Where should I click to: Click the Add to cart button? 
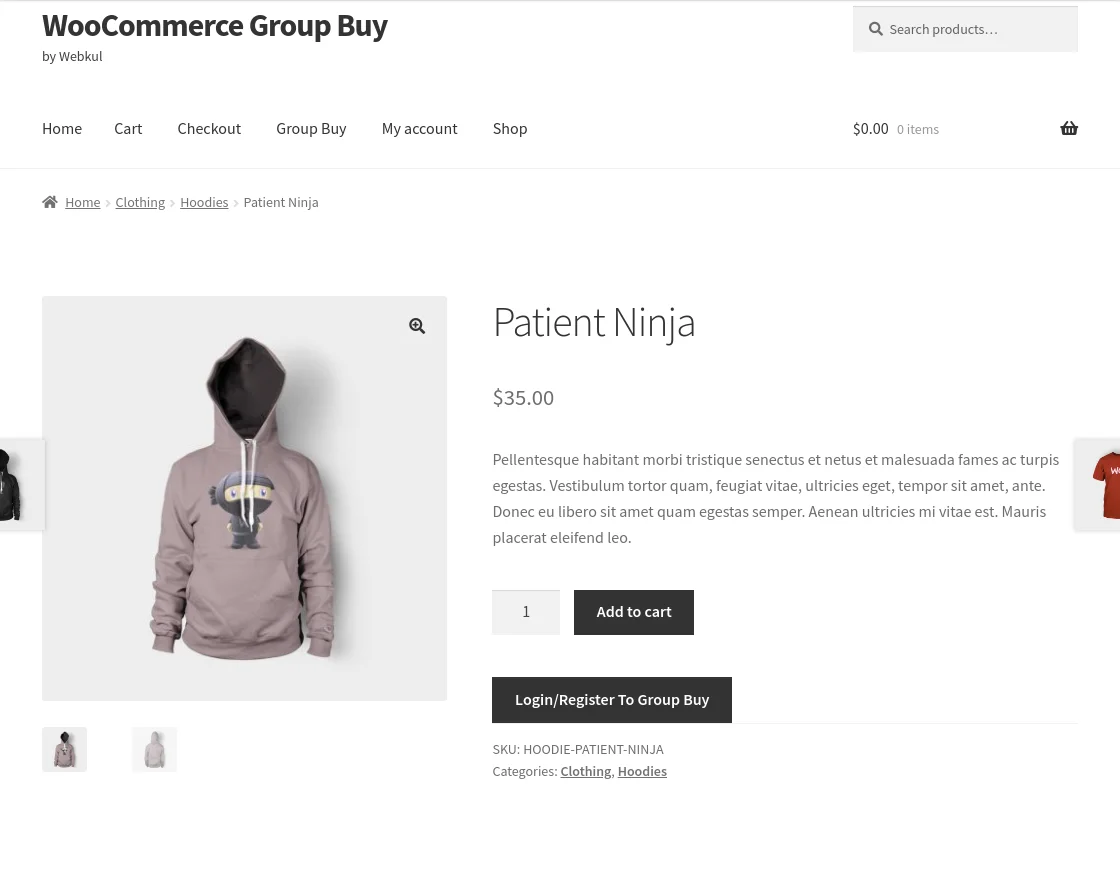(x=634, y=611)
